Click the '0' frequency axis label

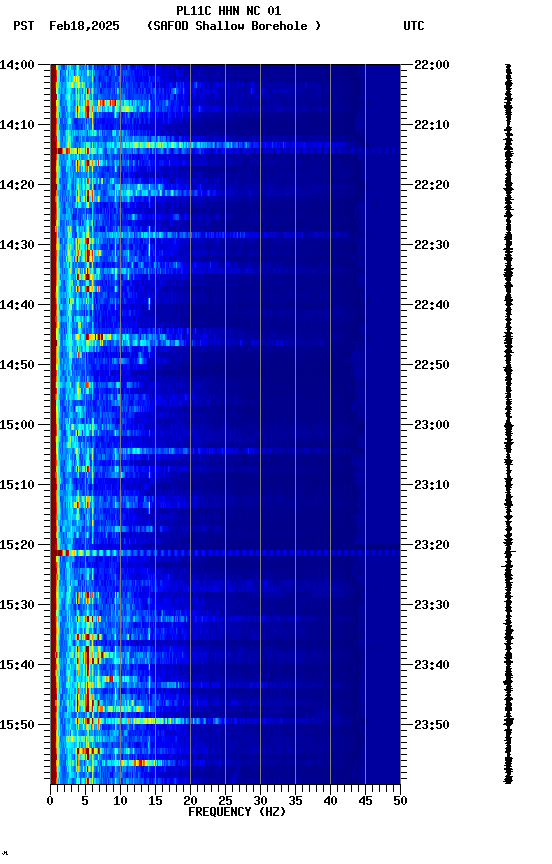(x=50, y=801)
